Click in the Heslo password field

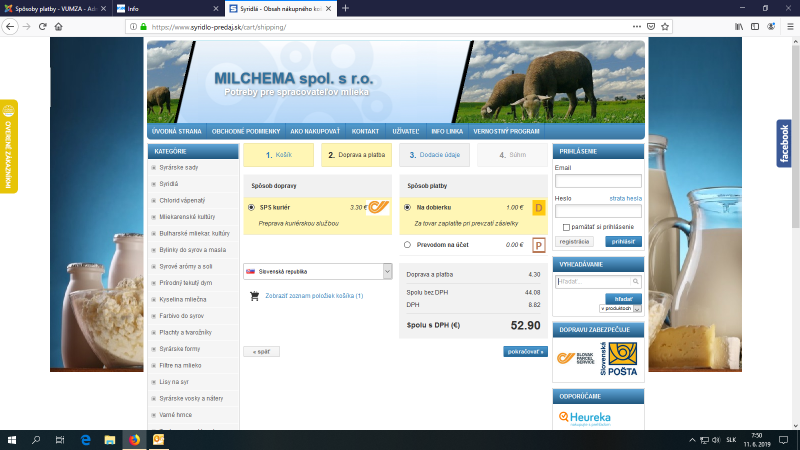point(598,211)
